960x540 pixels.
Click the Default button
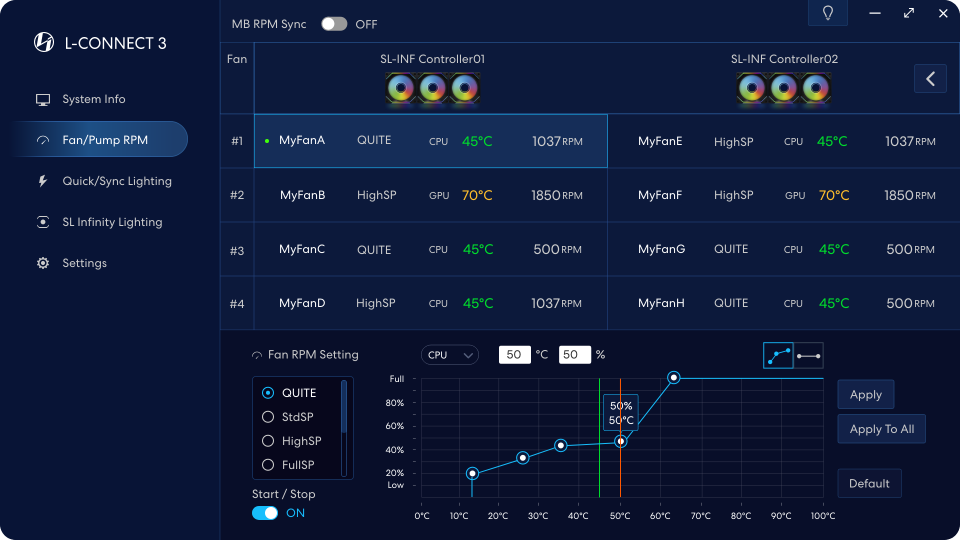coord(869,484)
